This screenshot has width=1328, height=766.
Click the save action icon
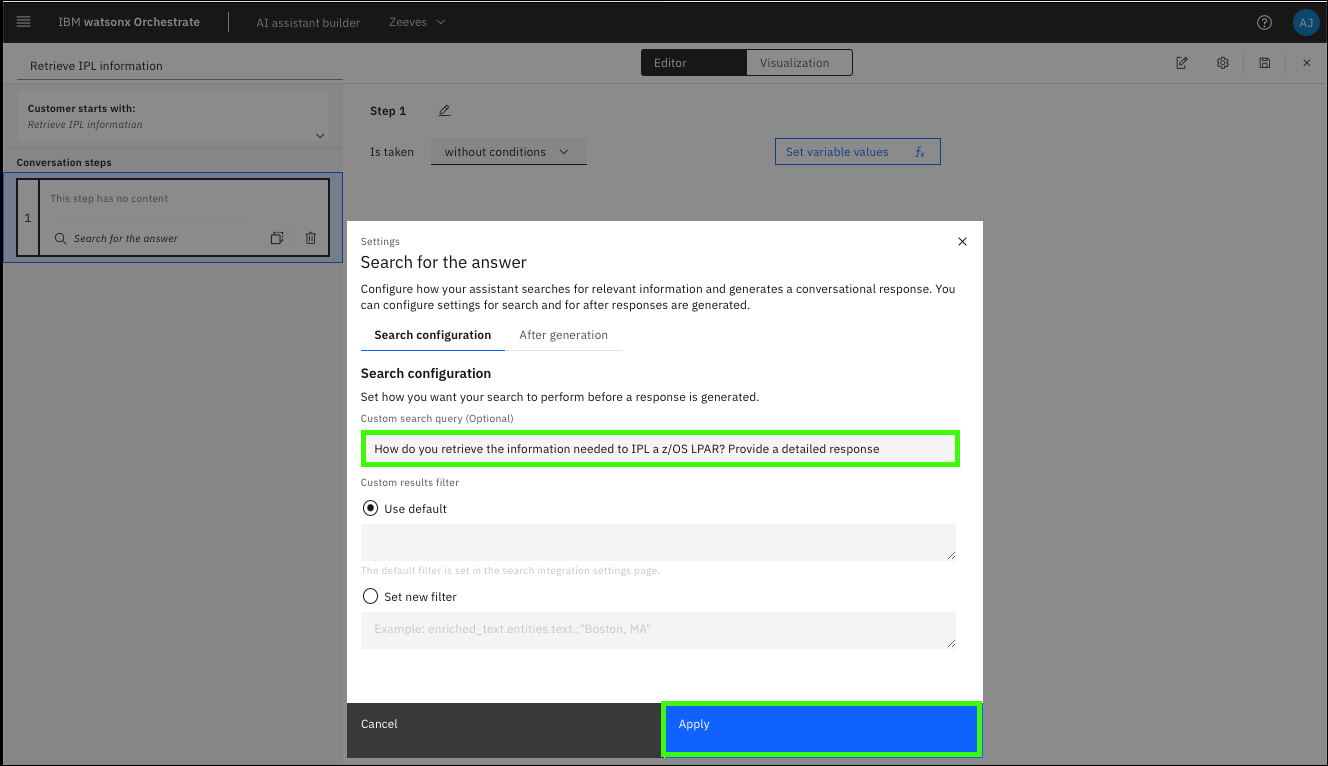click(x=1264, y=63)
